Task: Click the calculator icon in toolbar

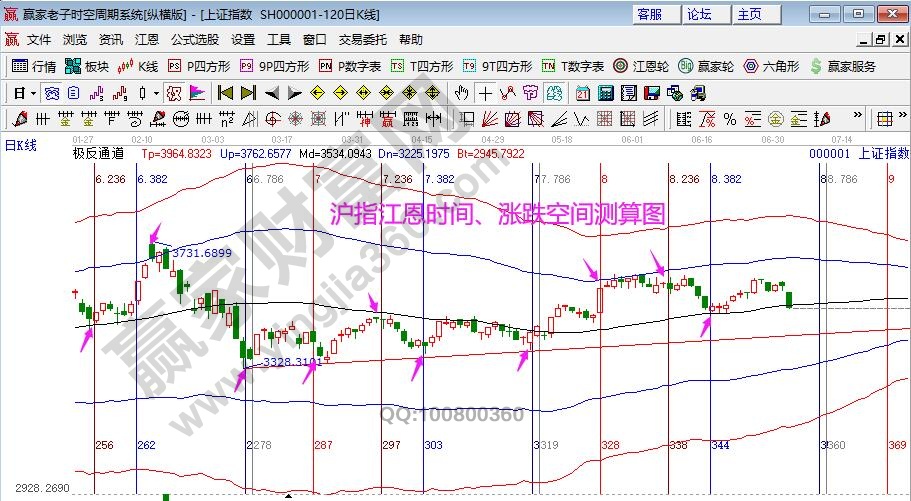Action: click(x=605, y=93)
